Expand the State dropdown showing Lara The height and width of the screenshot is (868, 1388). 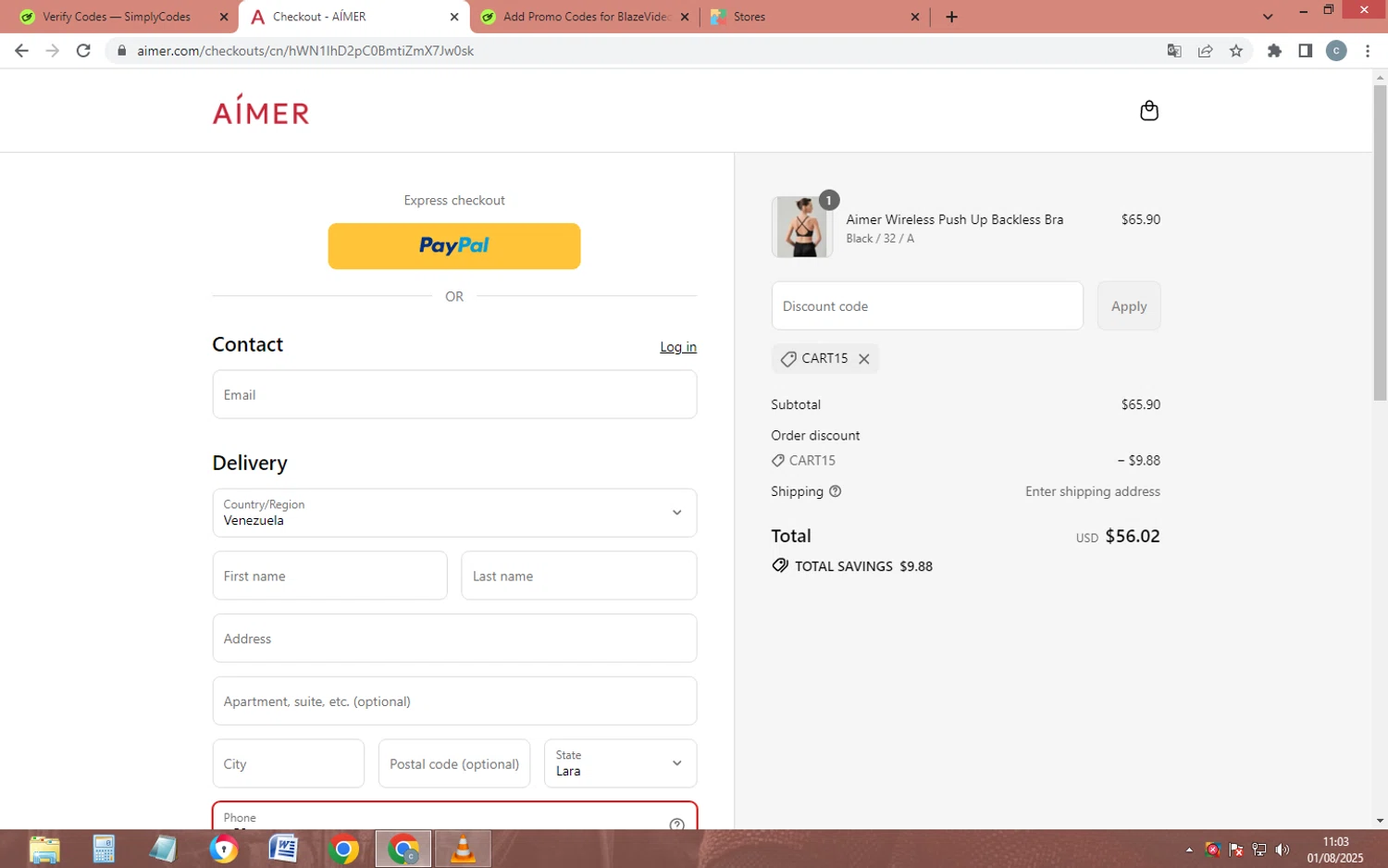point(620,763)
